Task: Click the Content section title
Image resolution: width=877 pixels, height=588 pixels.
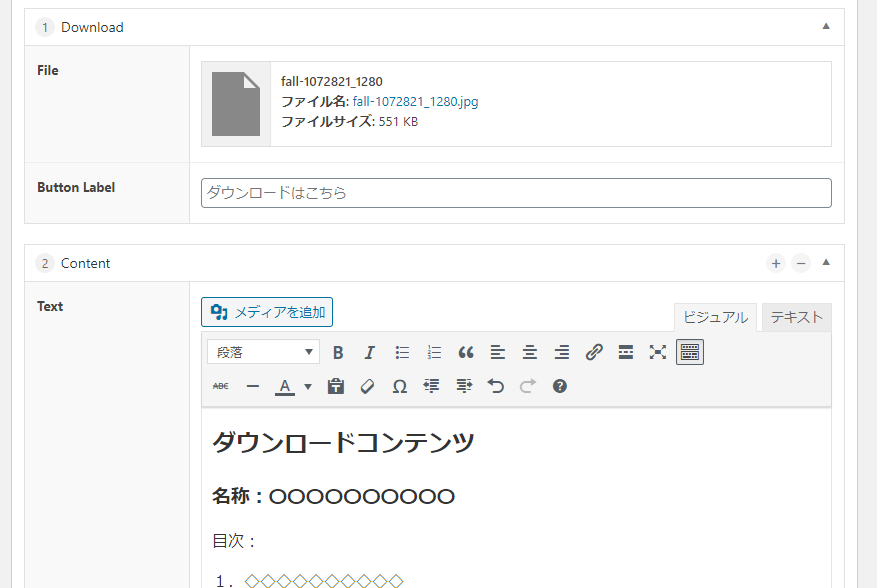Action: 86,263
